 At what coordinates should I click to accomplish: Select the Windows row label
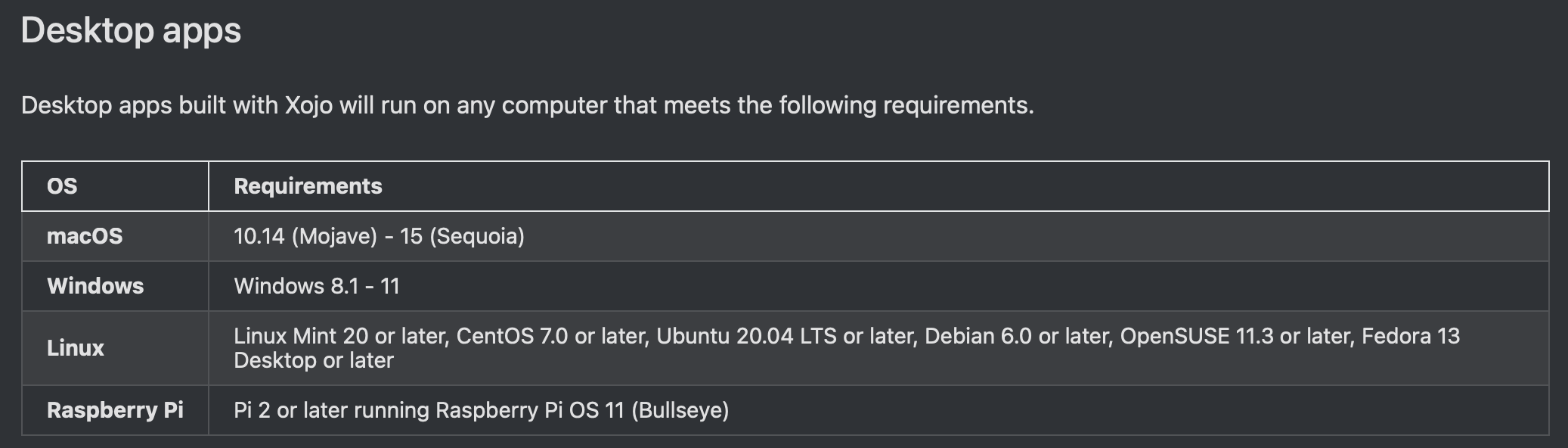pyautogui.click(x=95, y=286)
